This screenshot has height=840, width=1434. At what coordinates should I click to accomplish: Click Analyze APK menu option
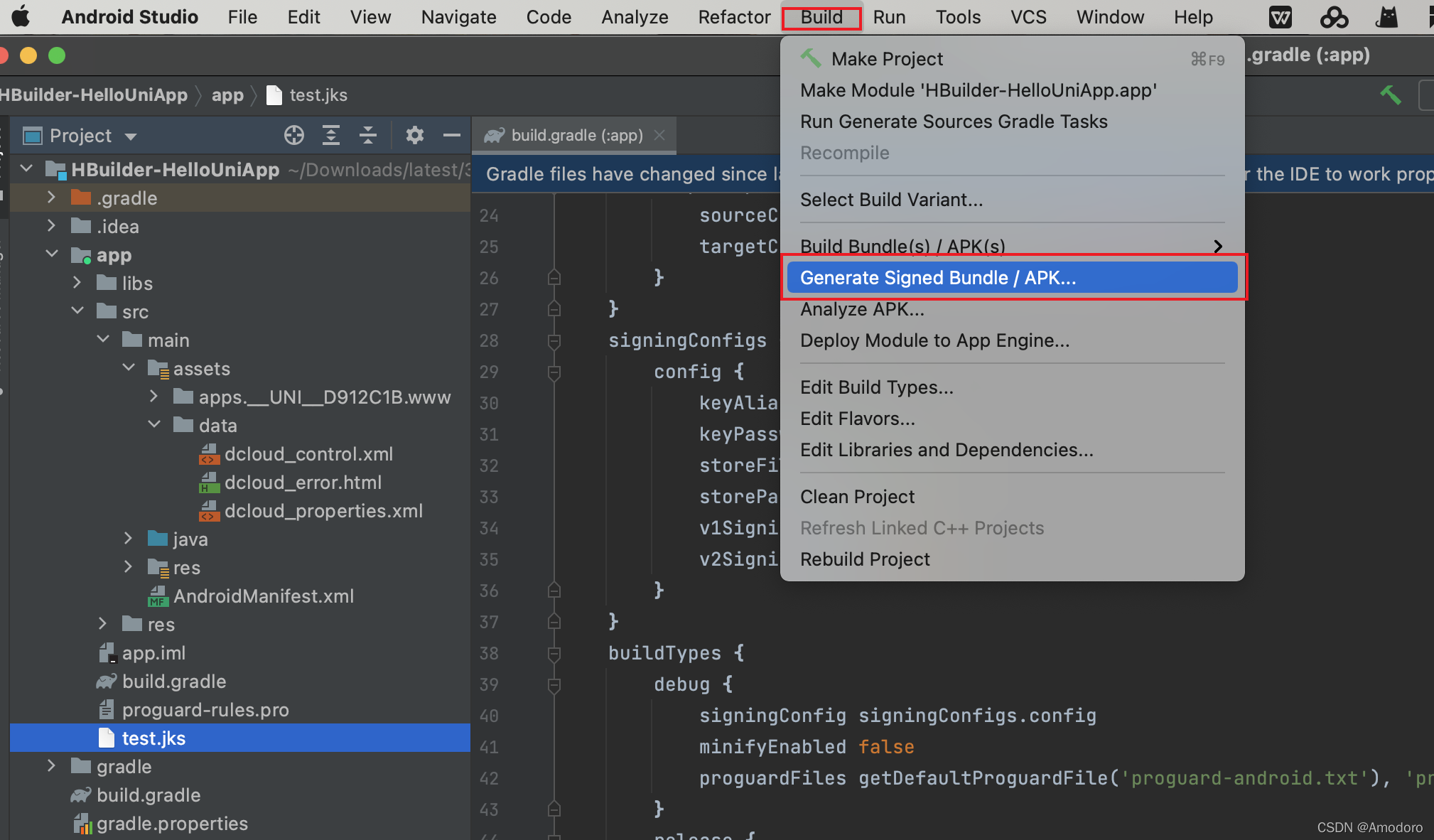862,309
